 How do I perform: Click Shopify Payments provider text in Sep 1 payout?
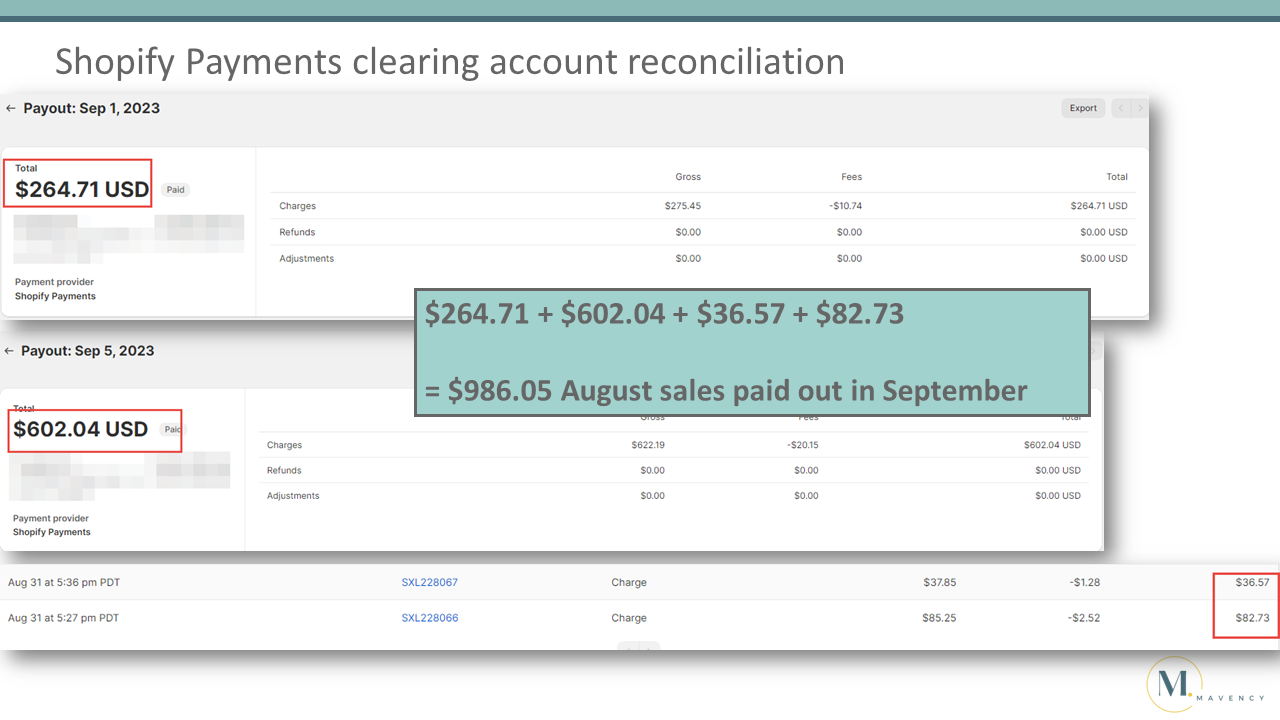(x=55, y=296)
